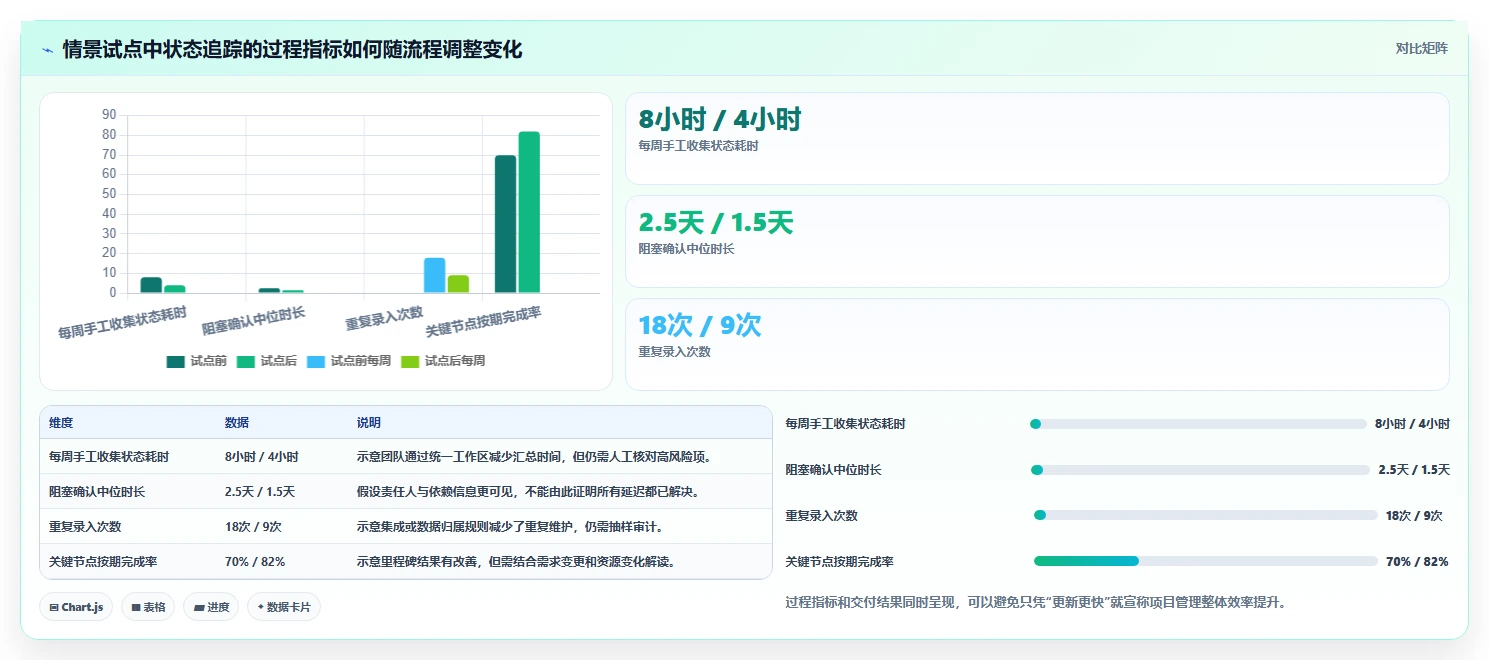This screenshot has width=1489, height=660.
Task: Select the 进度 tag
Action: click(211, 607)
